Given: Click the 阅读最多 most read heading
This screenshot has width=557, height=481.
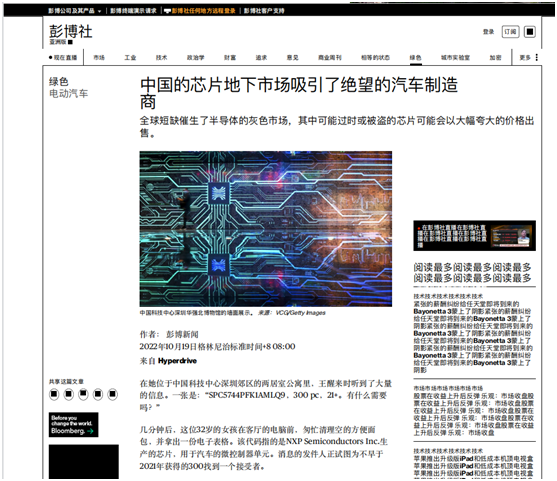Looking at the screenshot, I should coord(472,272).
